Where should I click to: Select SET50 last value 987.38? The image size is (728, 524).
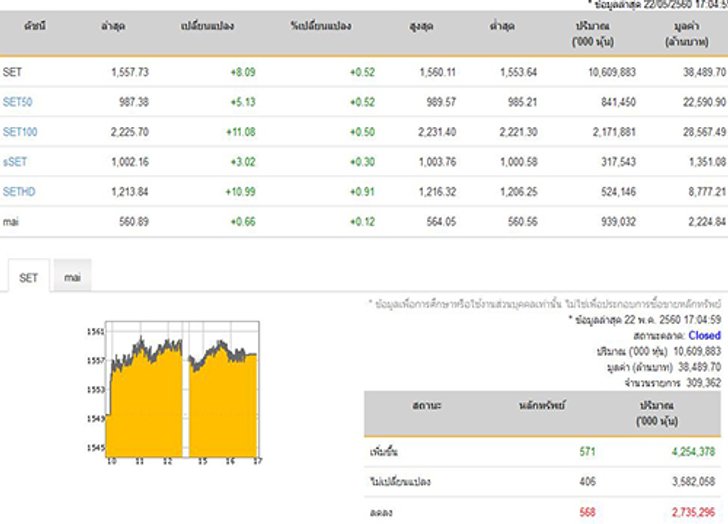[134, 102]
